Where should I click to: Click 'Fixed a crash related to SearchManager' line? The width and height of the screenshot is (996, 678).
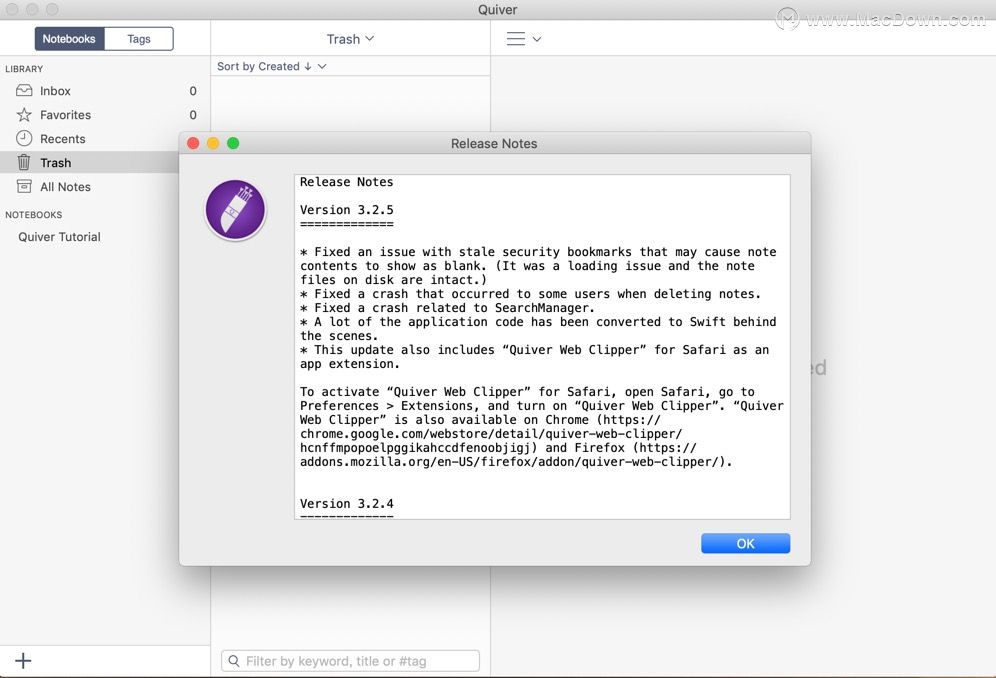tap(447, 308)
